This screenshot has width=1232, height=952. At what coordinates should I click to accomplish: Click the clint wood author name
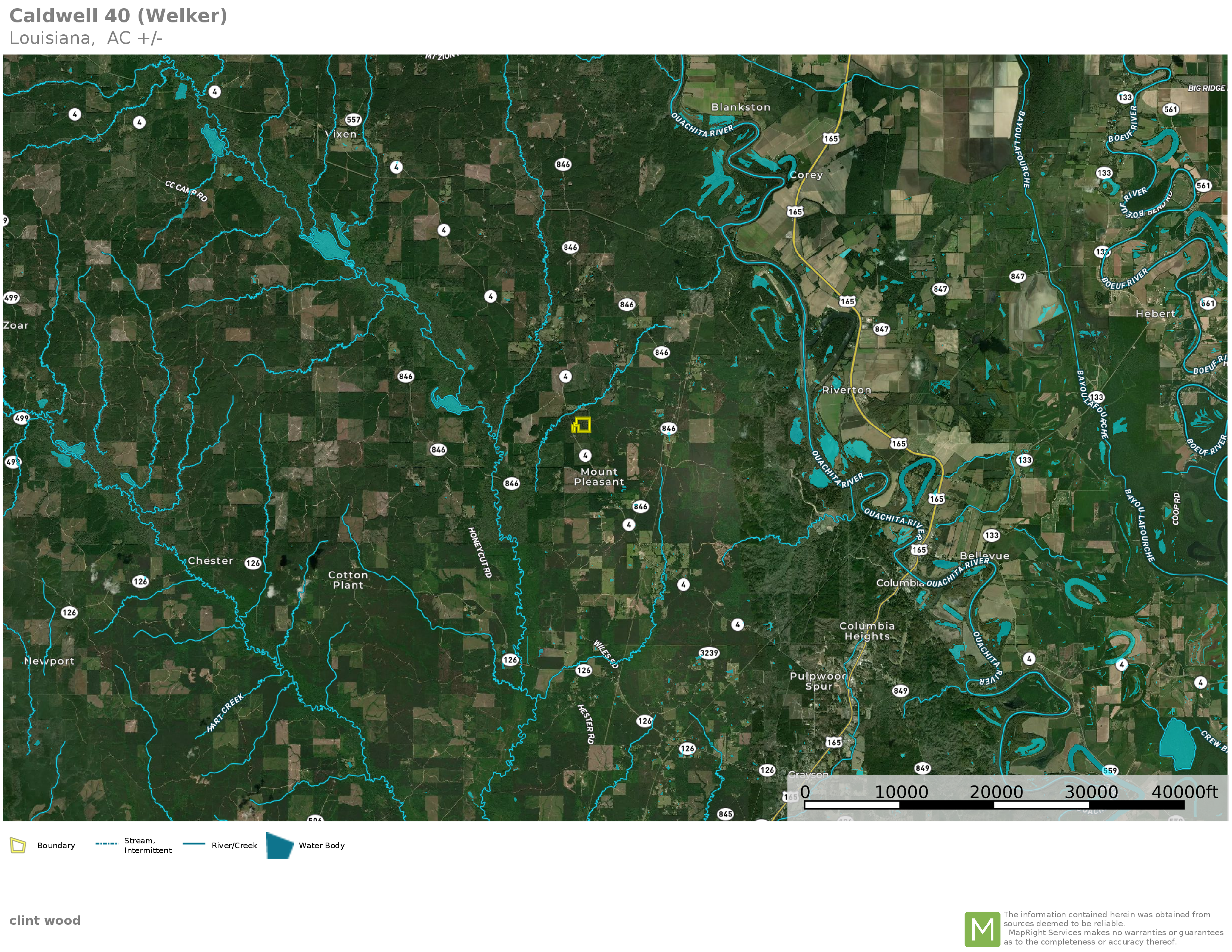[x=44, y=920]
